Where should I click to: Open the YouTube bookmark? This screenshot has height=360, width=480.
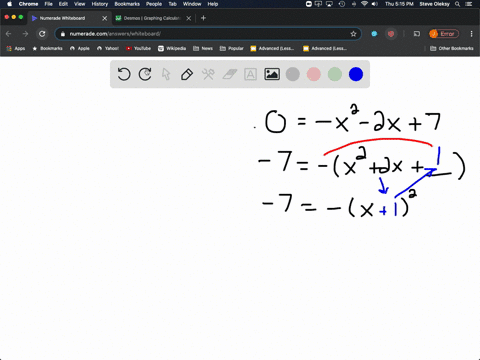tap(138, 48)
